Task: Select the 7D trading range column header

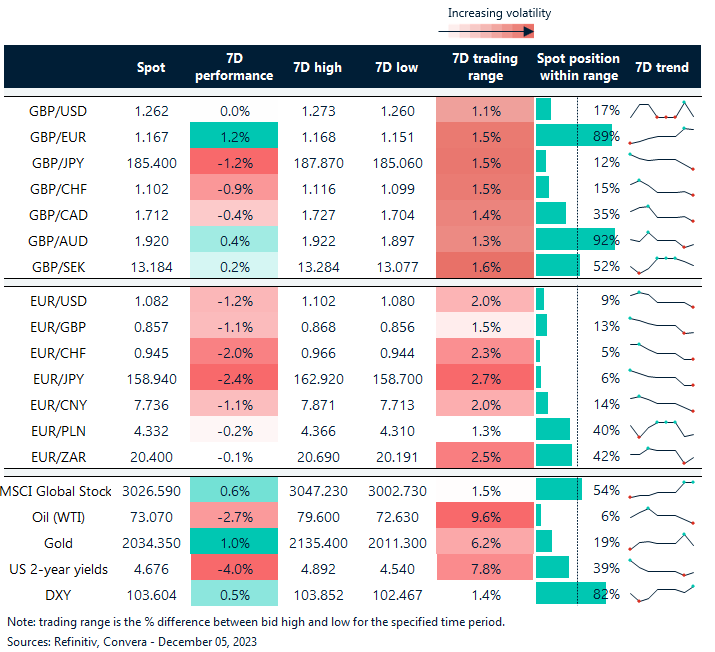Action: [x=485, y=67]
